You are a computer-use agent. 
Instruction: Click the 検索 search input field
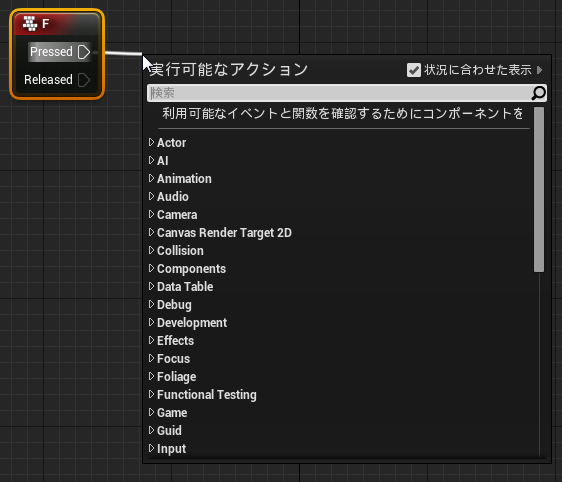click(339, 93)
